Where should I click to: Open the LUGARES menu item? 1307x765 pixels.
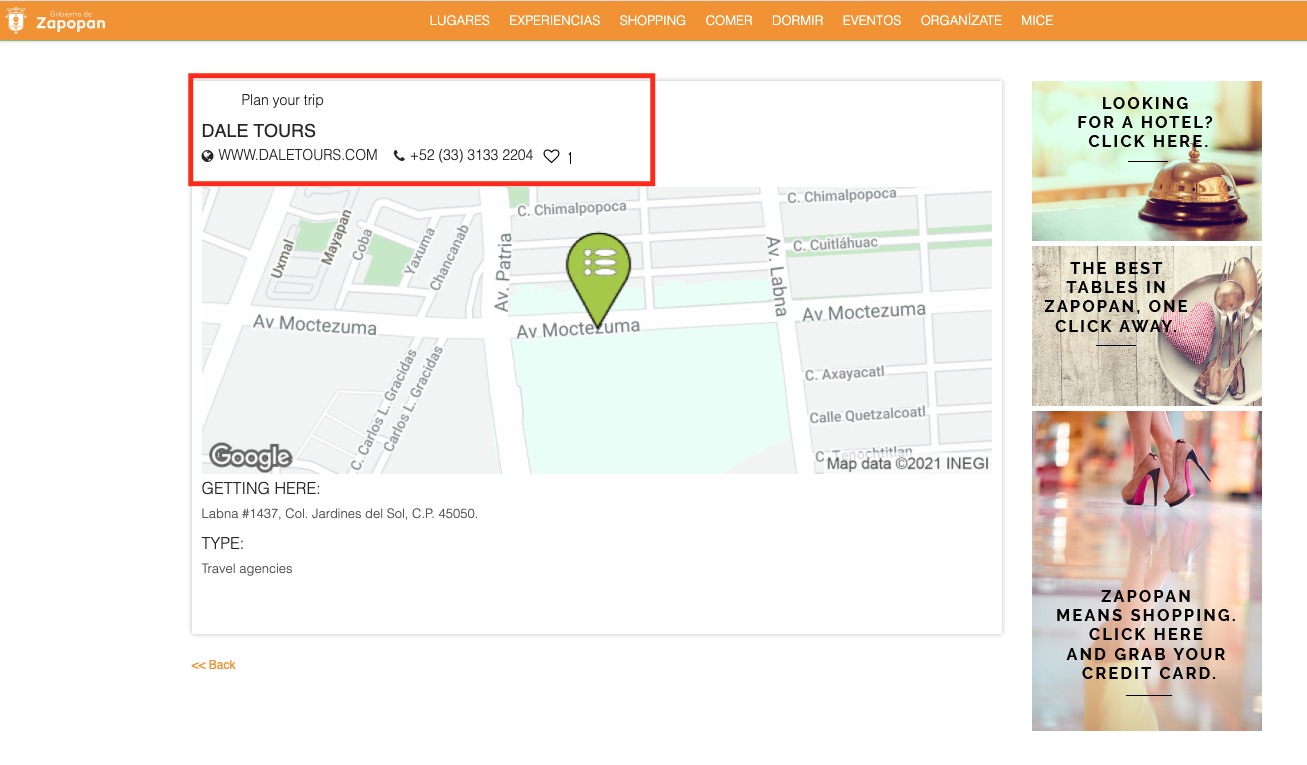pos(459,20)
